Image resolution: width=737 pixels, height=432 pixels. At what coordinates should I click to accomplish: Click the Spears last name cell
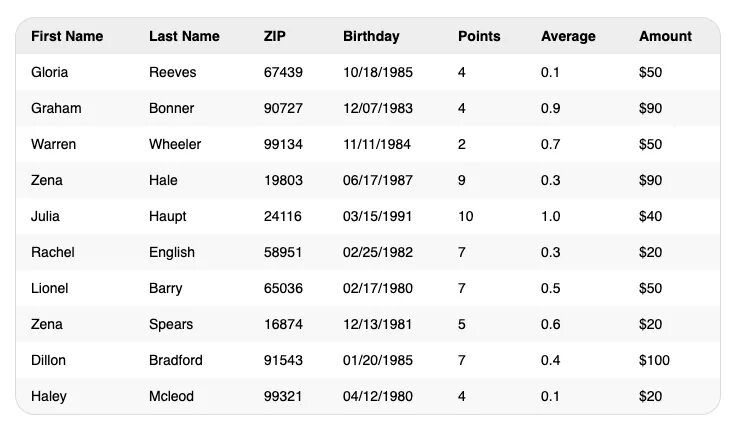coord(171,324)
